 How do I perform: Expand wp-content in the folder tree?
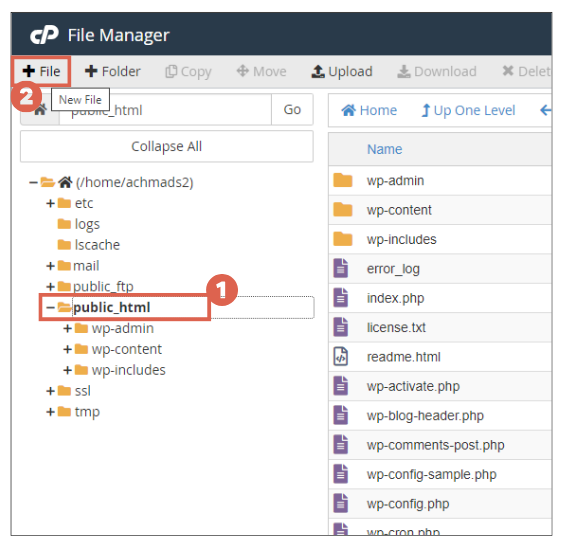tap(68, 349)
